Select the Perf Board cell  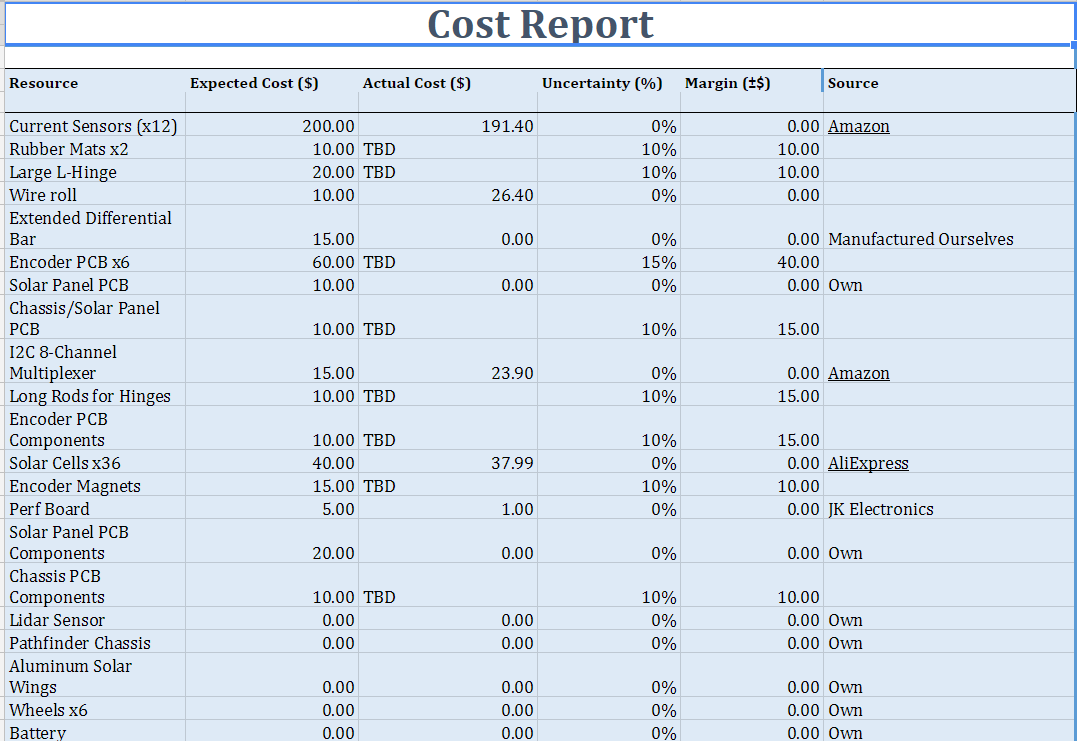point(95,509)
